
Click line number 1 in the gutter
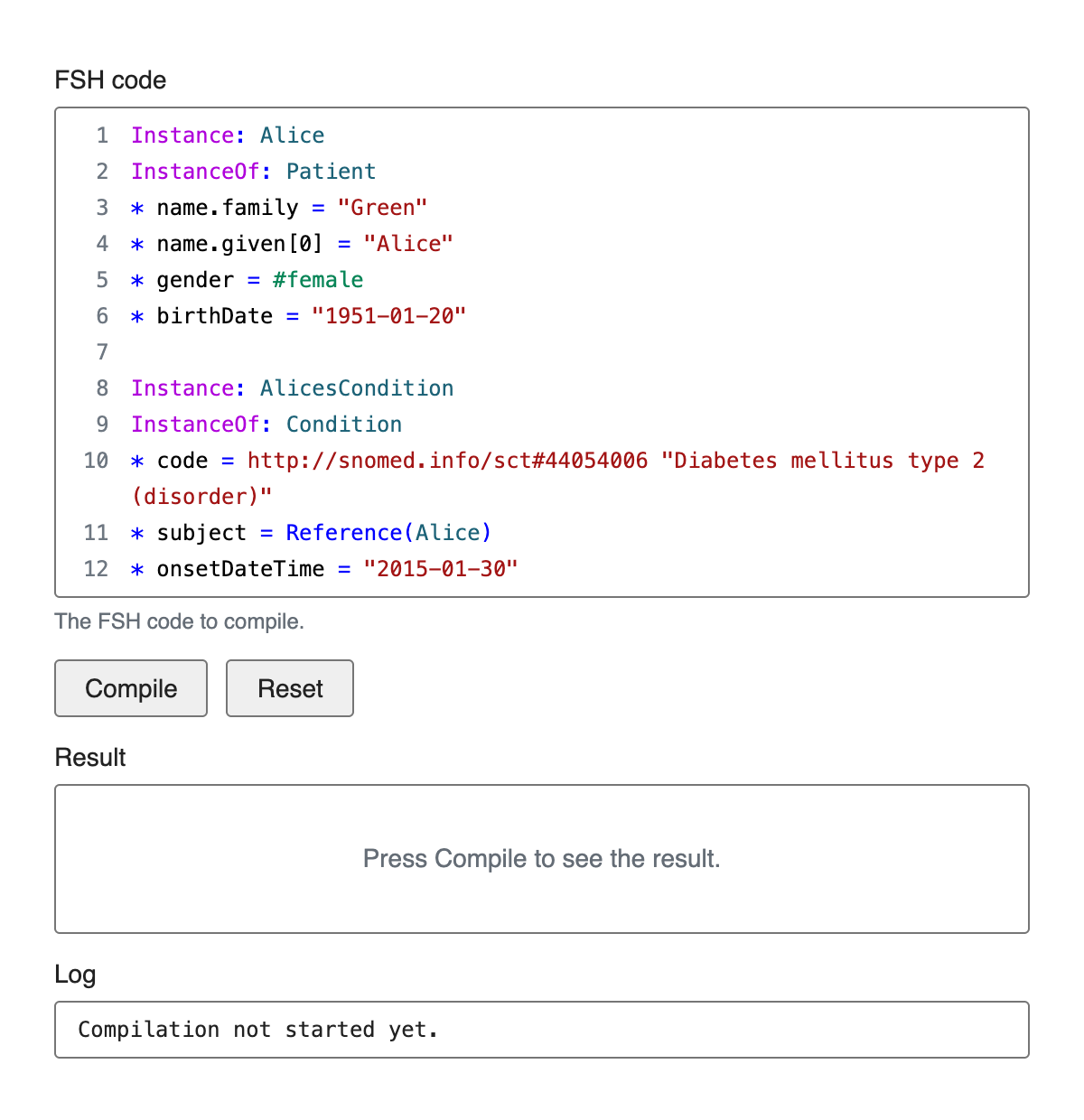coord(102,135)
